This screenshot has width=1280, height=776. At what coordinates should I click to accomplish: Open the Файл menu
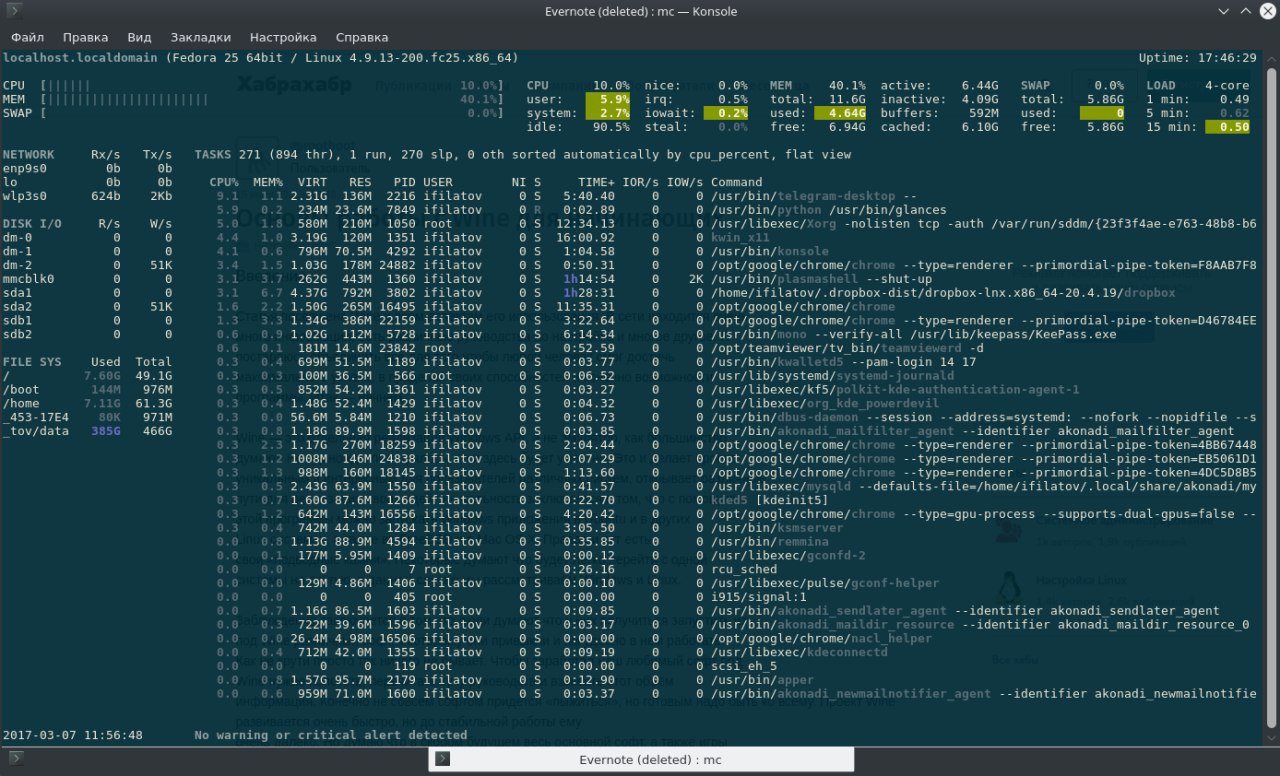tap(28, 37)
